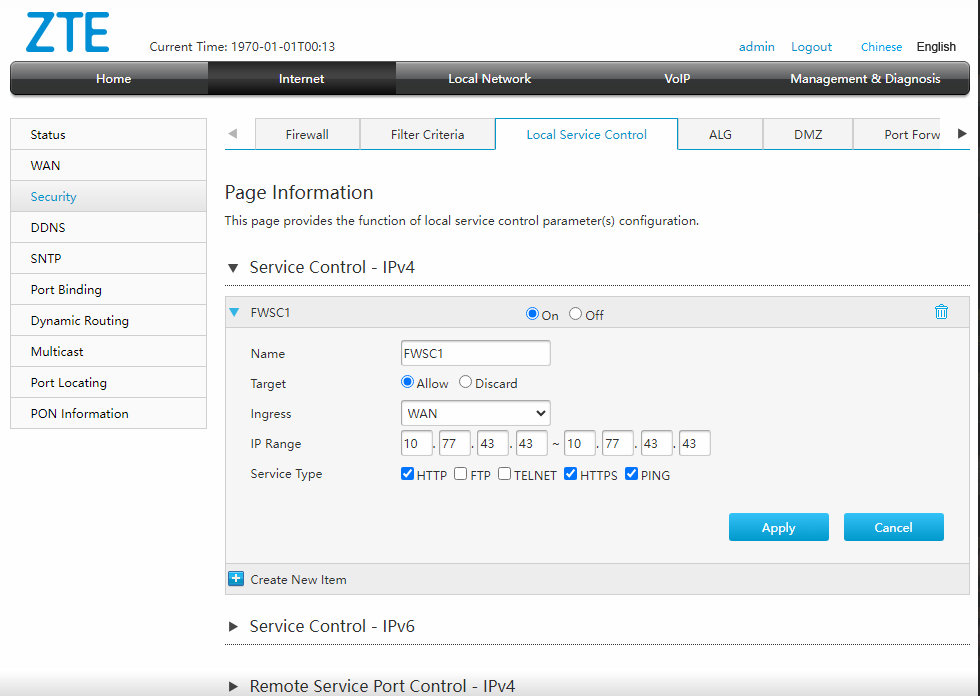
Task: Open Port Binding in the sidebar
Action: [109, 289]
